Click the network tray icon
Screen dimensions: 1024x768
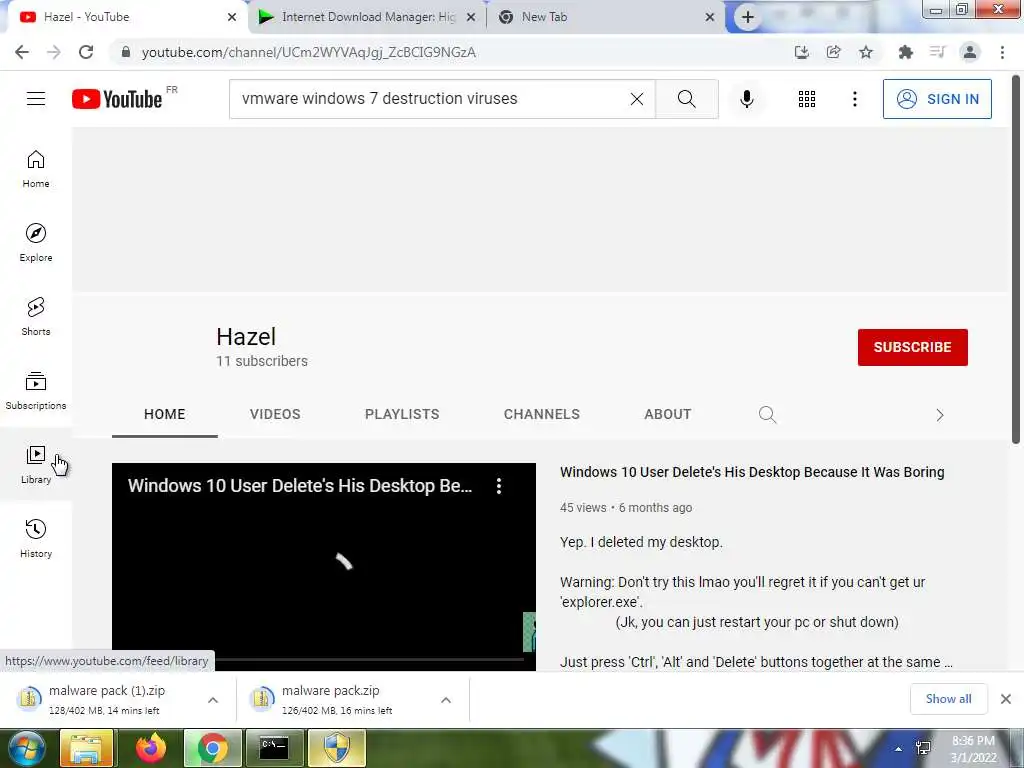923,749
